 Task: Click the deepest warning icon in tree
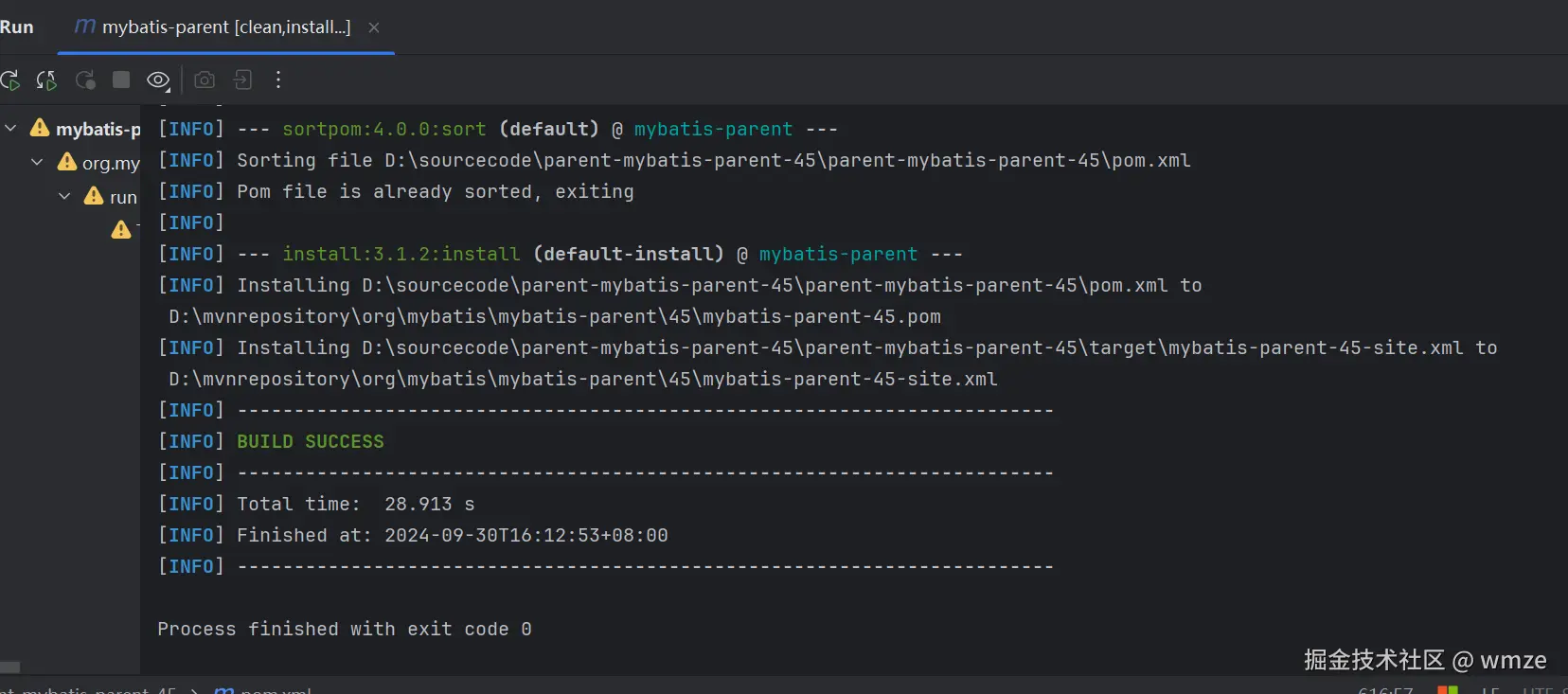(x=121, y=229)
